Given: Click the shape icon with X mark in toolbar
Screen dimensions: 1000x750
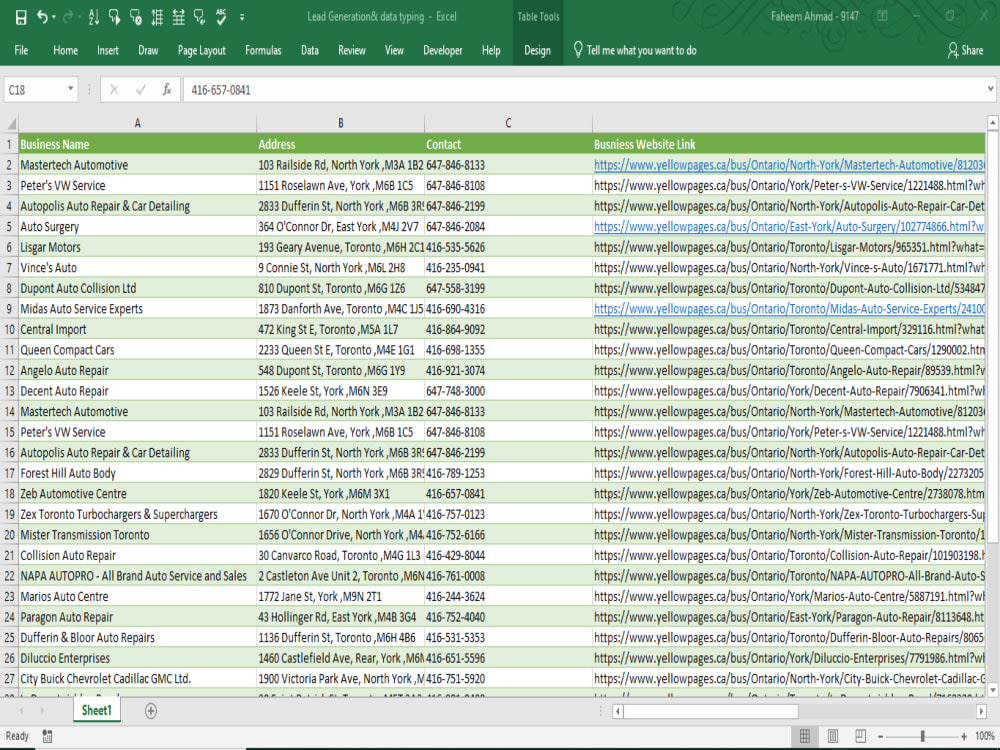Looking at the screenshot, I should pyautogui.click(x=136, y=17).
